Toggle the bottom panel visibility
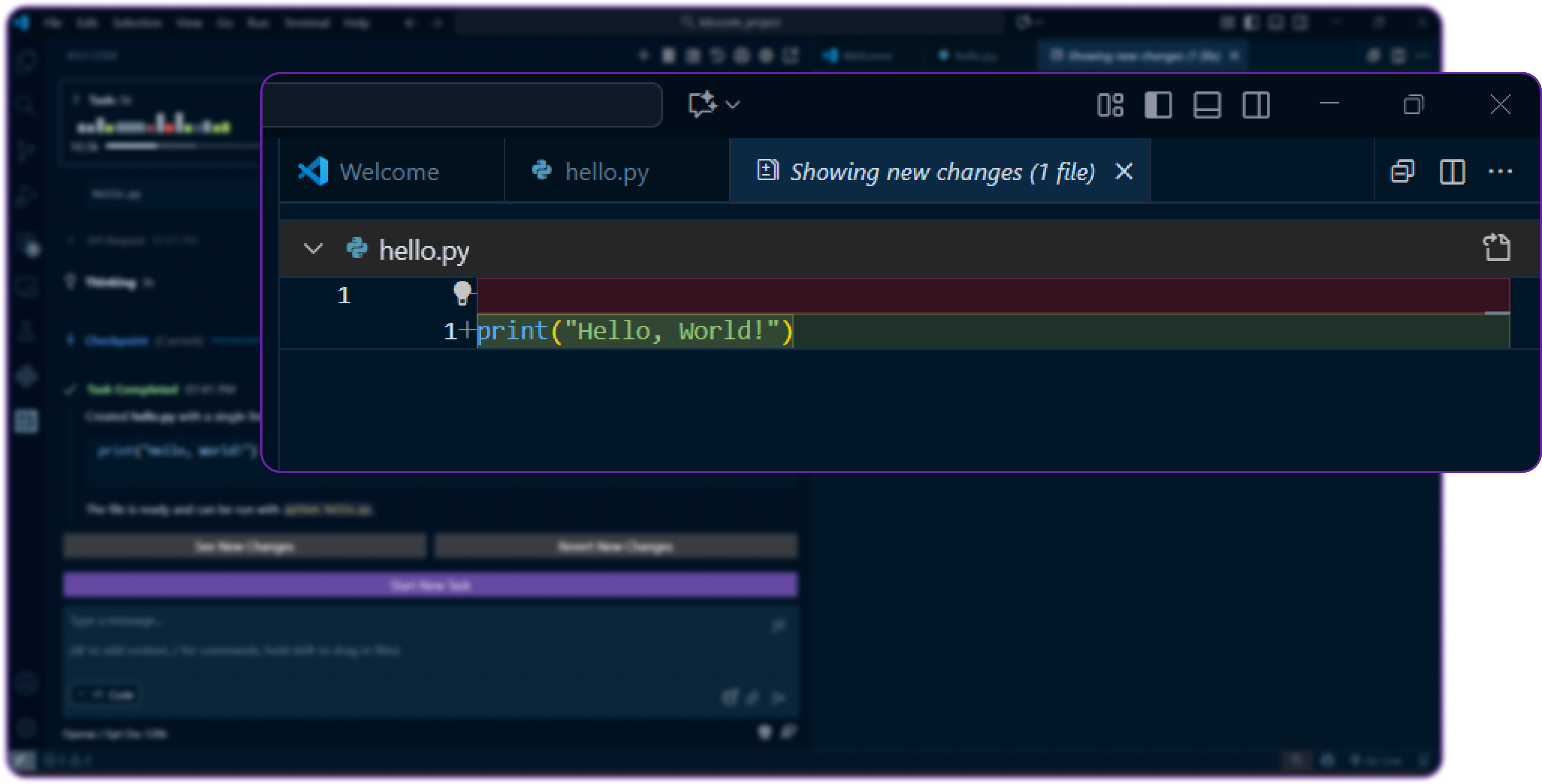The image size is (1542, 784). (x=1207, y=105)
